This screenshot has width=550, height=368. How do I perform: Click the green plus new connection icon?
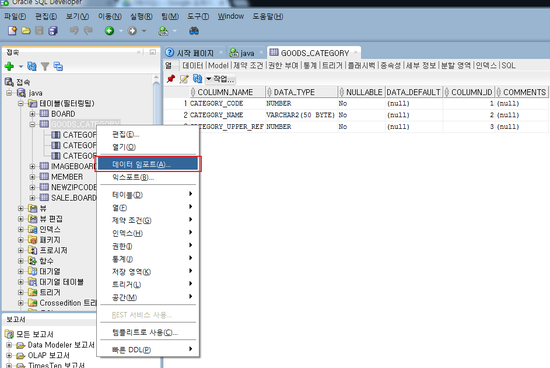coord(9,66)
